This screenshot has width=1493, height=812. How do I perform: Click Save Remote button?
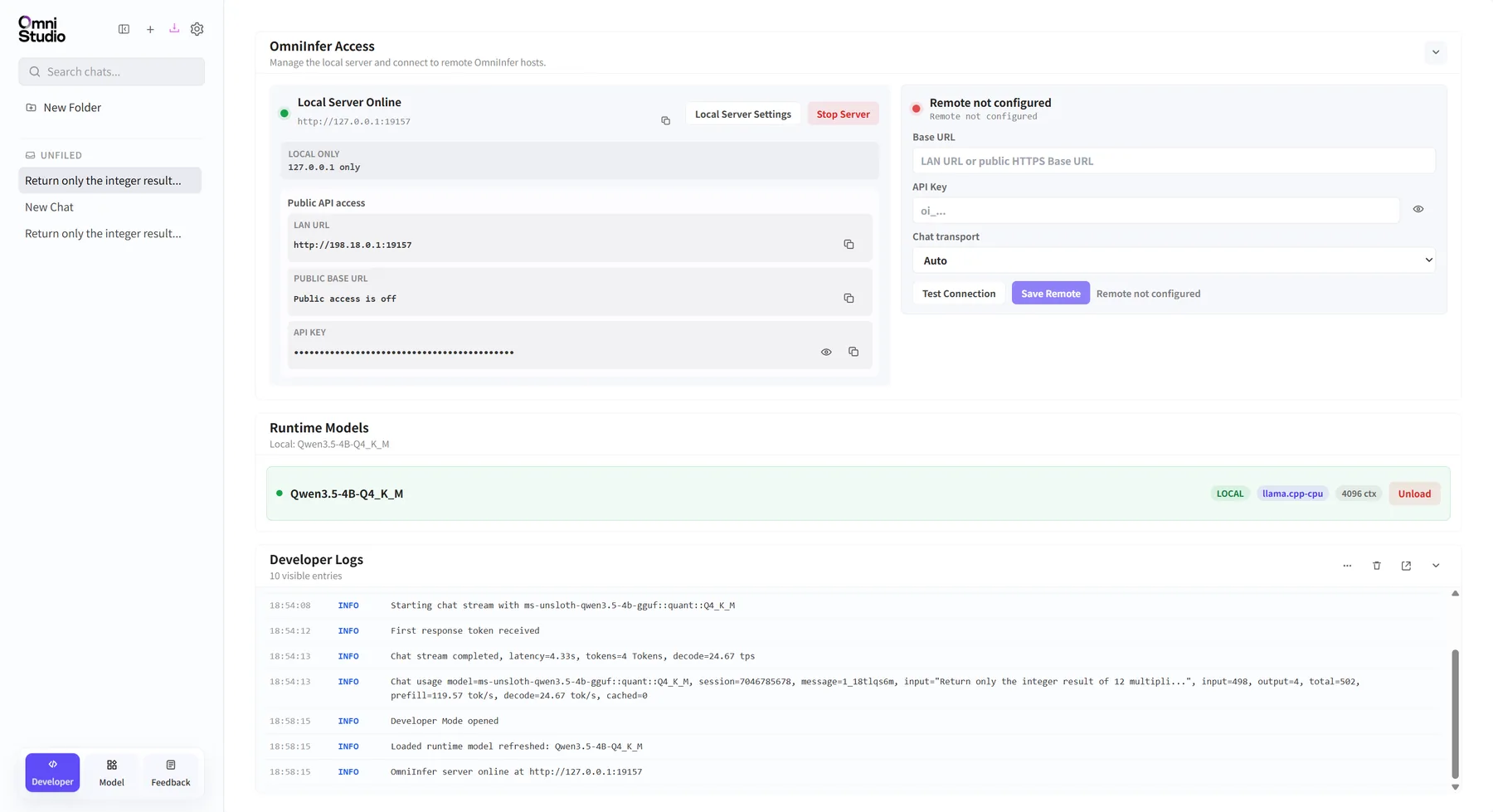coord(1051,293)
